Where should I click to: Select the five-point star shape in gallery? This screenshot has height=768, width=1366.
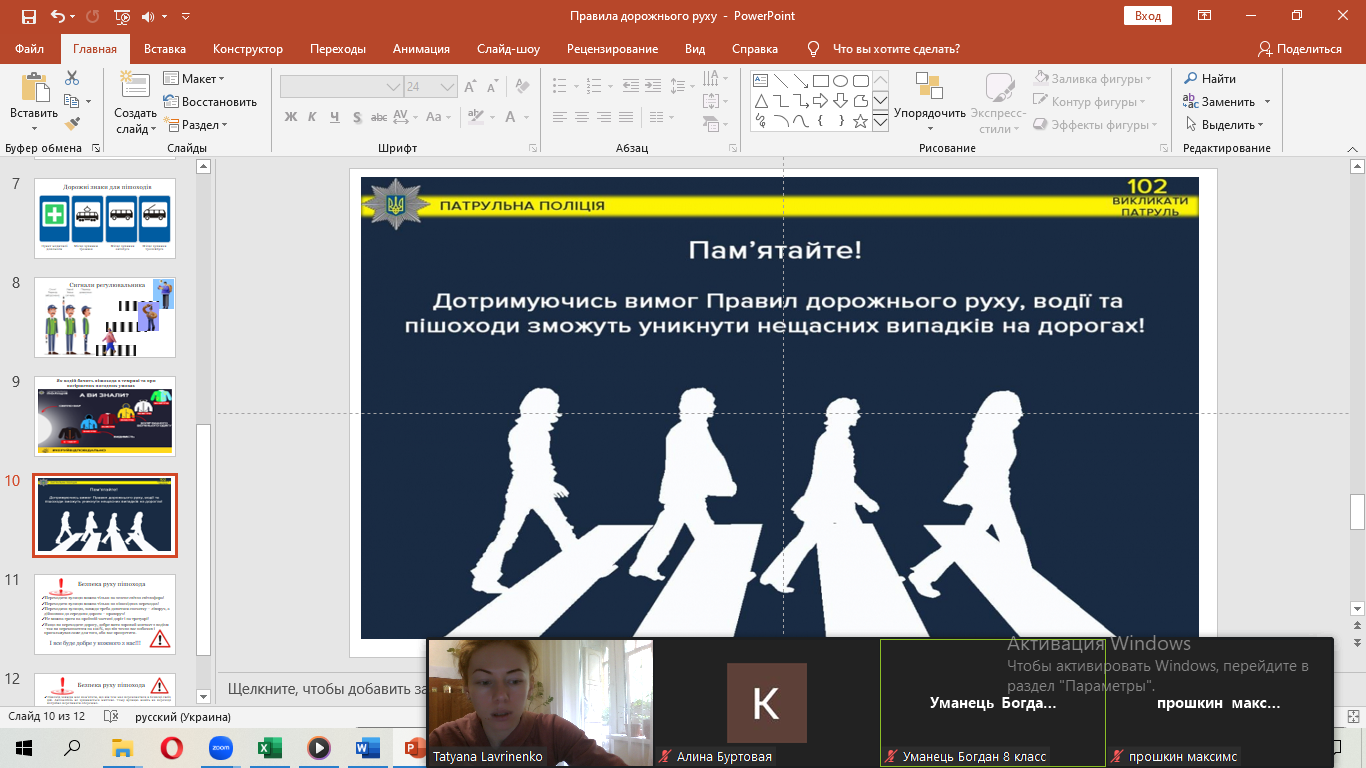[860, 120]
